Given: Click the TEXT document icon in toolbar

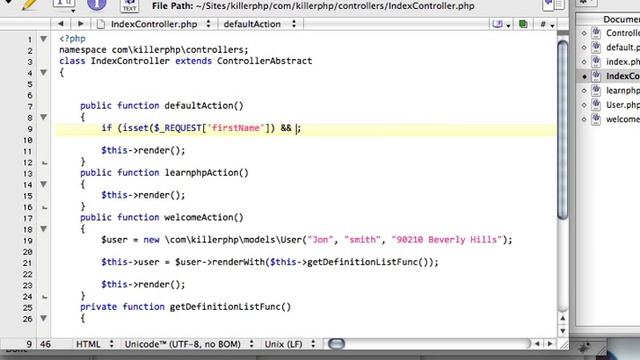Looking at the screenshot, I should (x=129, y=5).
